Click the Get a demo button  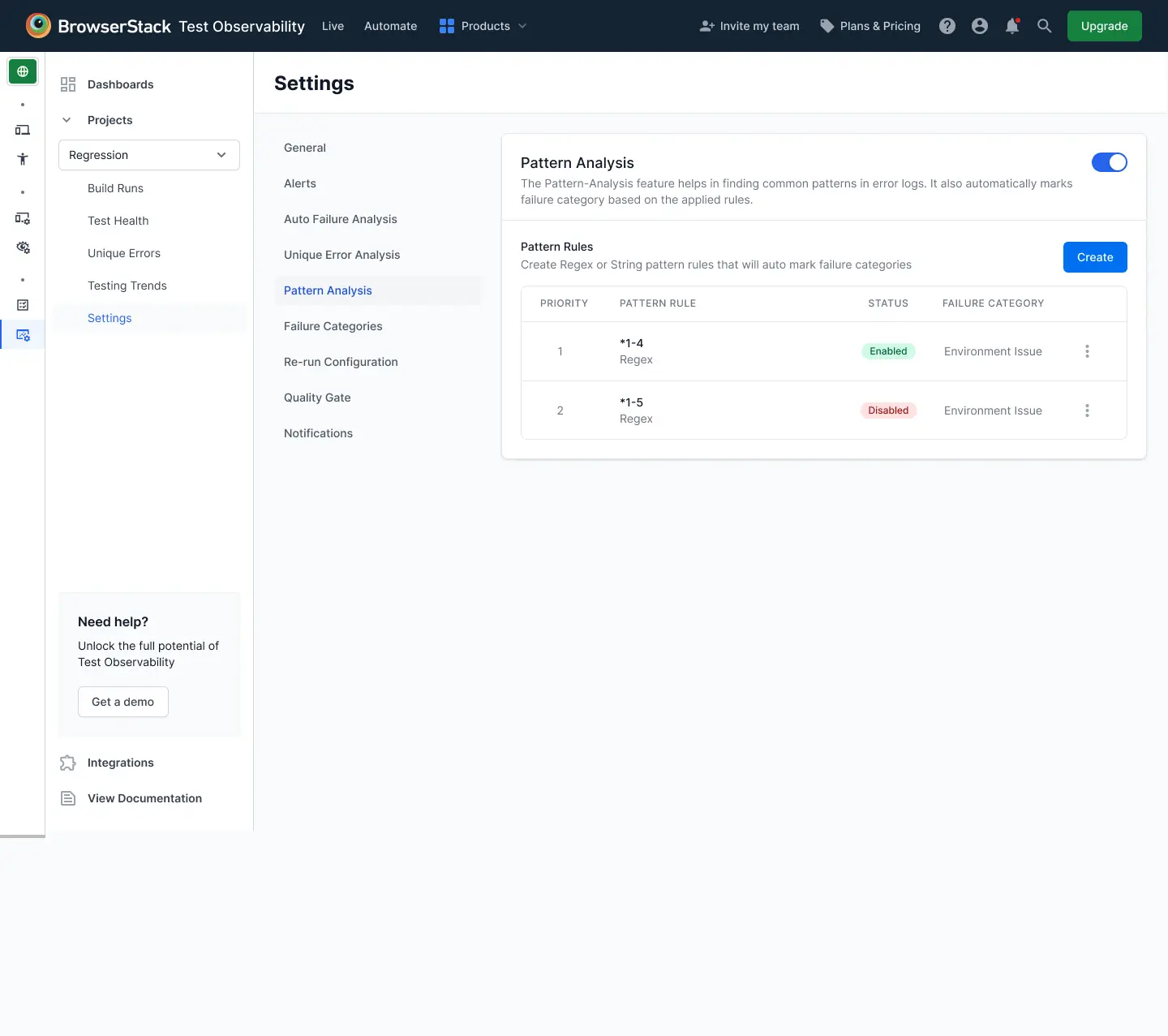pyautogui.click(x=123, y=702)
